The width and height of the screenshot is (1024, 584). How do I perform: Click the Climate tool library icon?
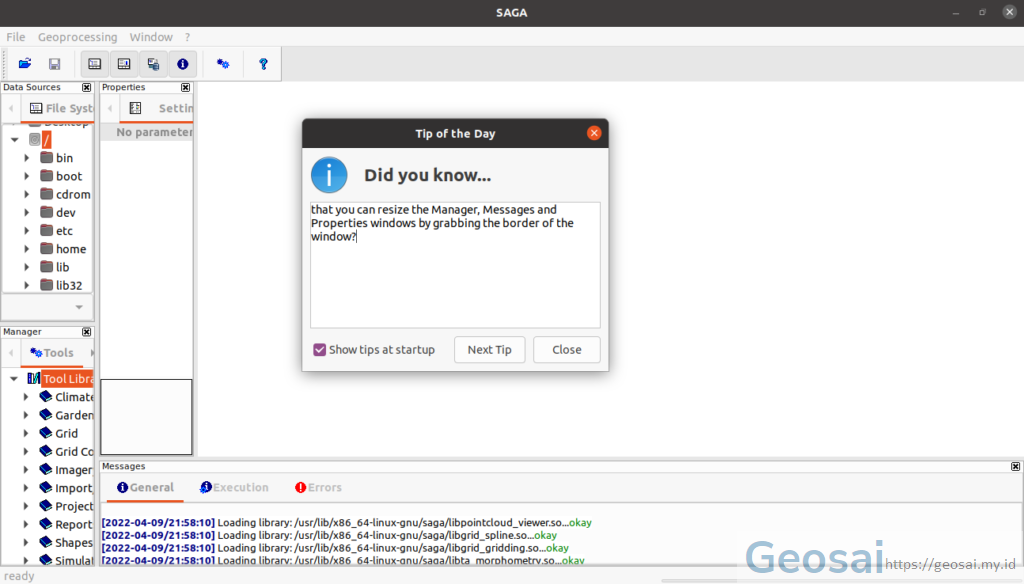click(x=46, y=397)
